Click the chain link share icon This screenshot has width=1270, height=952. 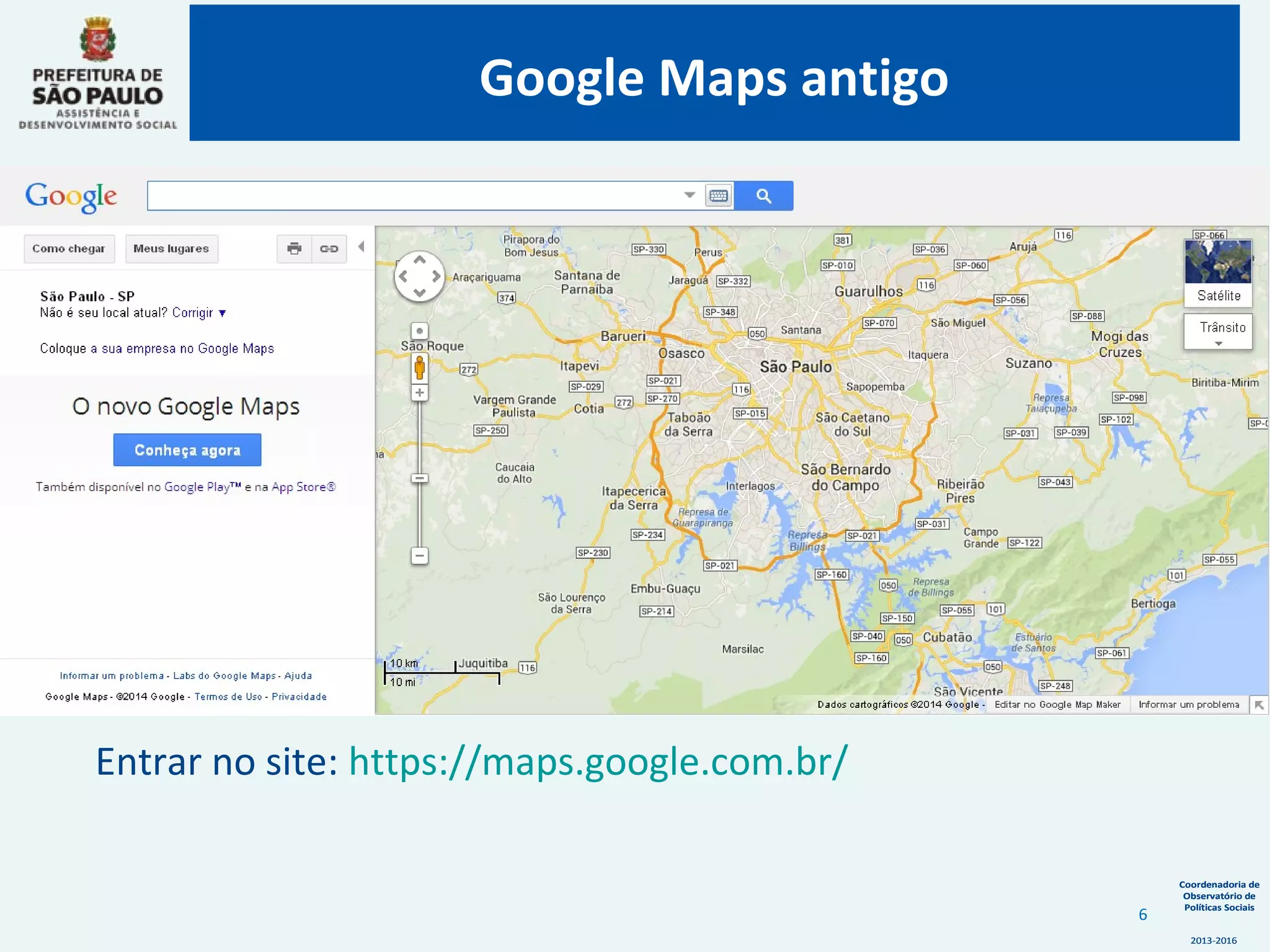329,249
